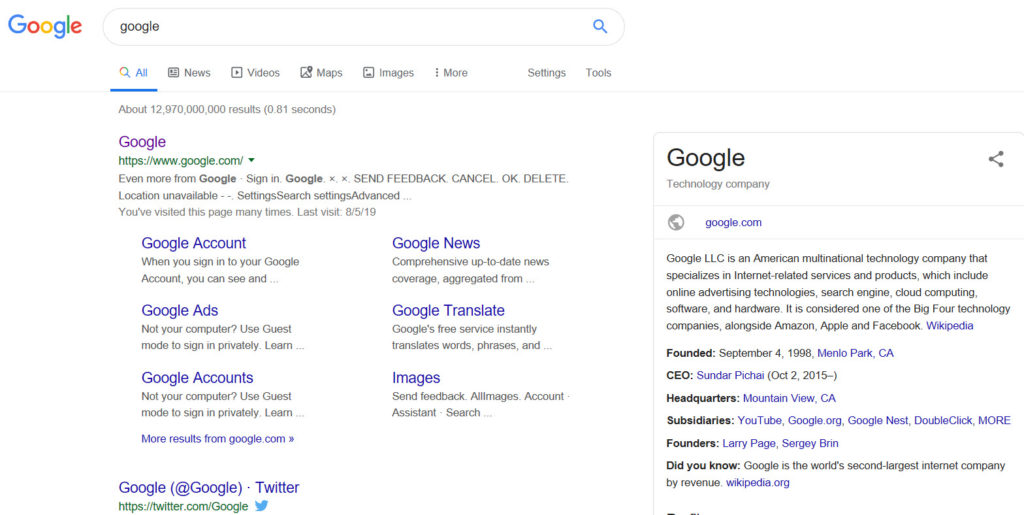Click More results from google.com
1024x515 pixels.
click(x=217, y=438)
